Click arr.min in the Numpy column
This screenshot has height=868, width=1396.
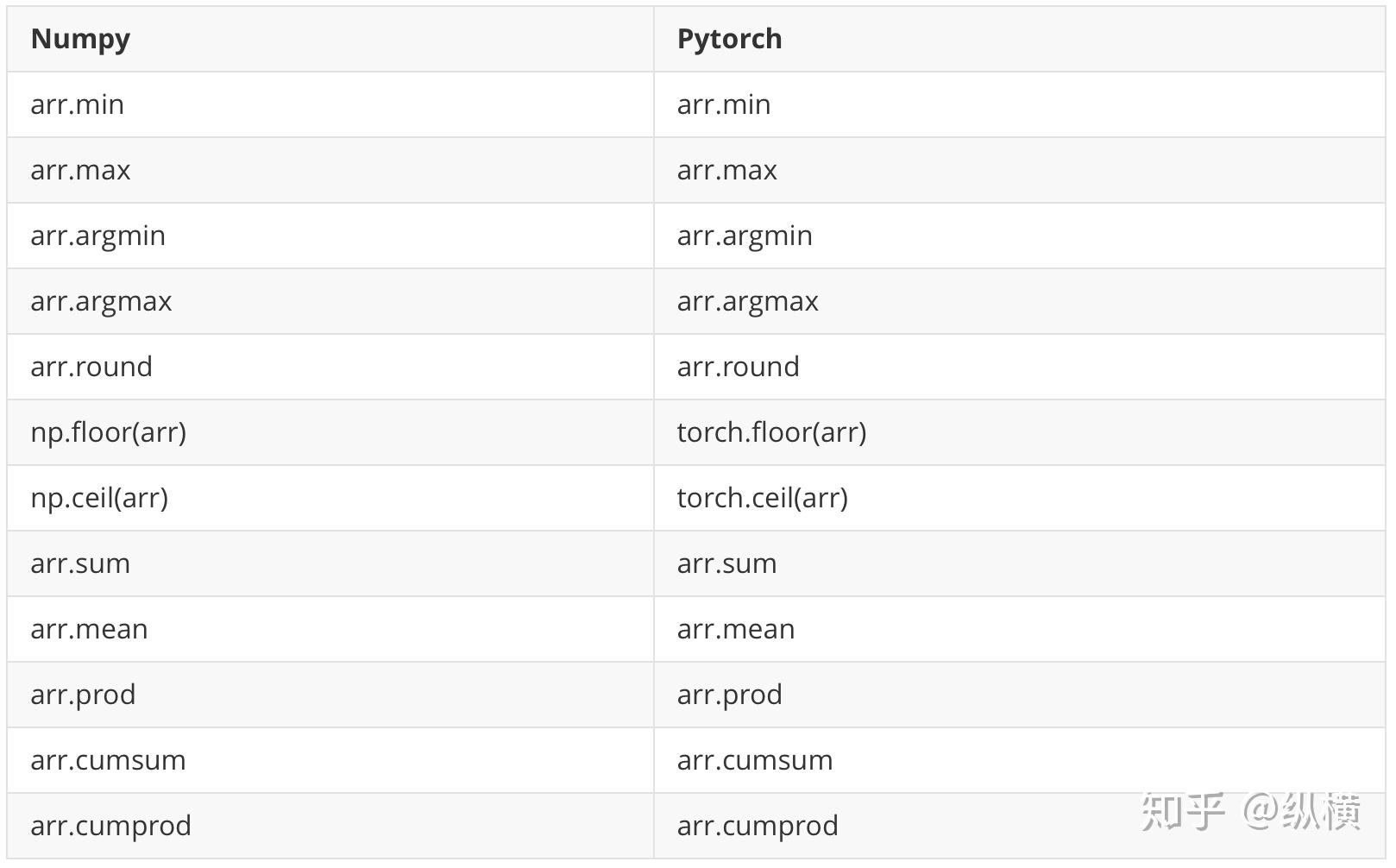click(77, 104)
